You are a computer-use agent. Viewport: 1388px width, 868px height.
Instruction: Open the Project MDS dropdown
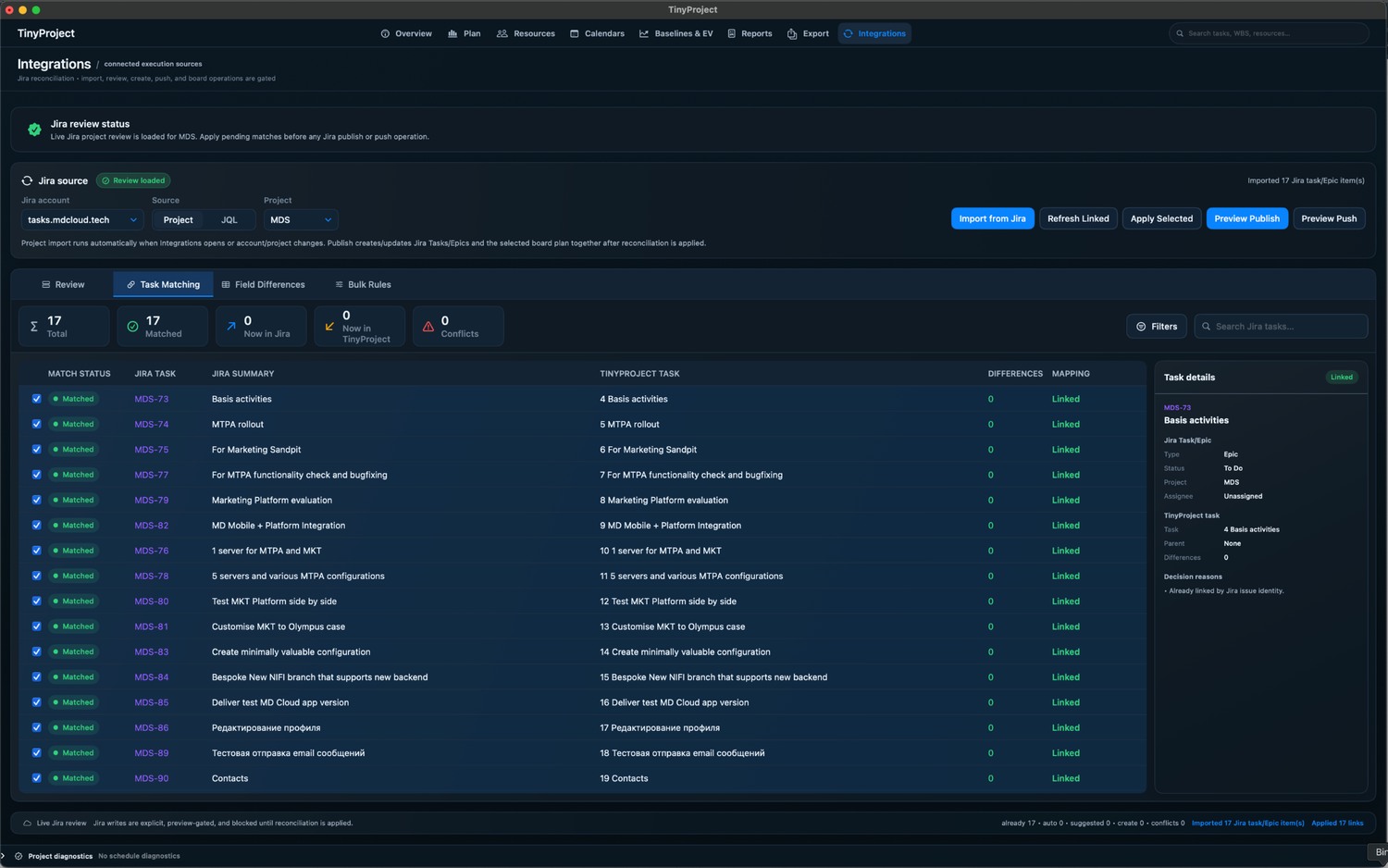coord(301,220)
